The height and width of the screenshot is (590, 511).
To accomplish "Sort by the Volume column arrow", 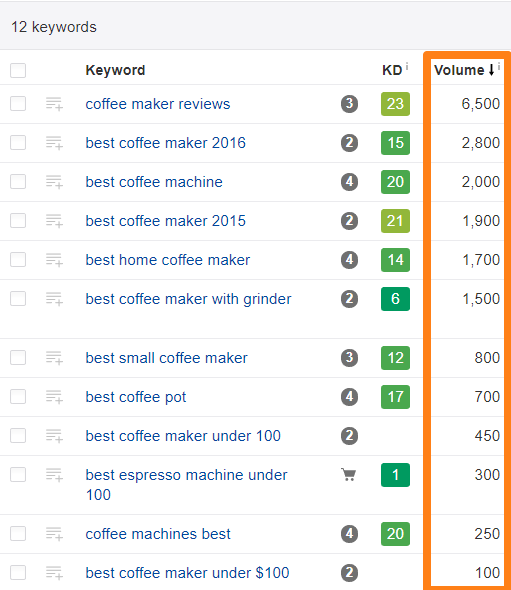I will coord(491,70).
